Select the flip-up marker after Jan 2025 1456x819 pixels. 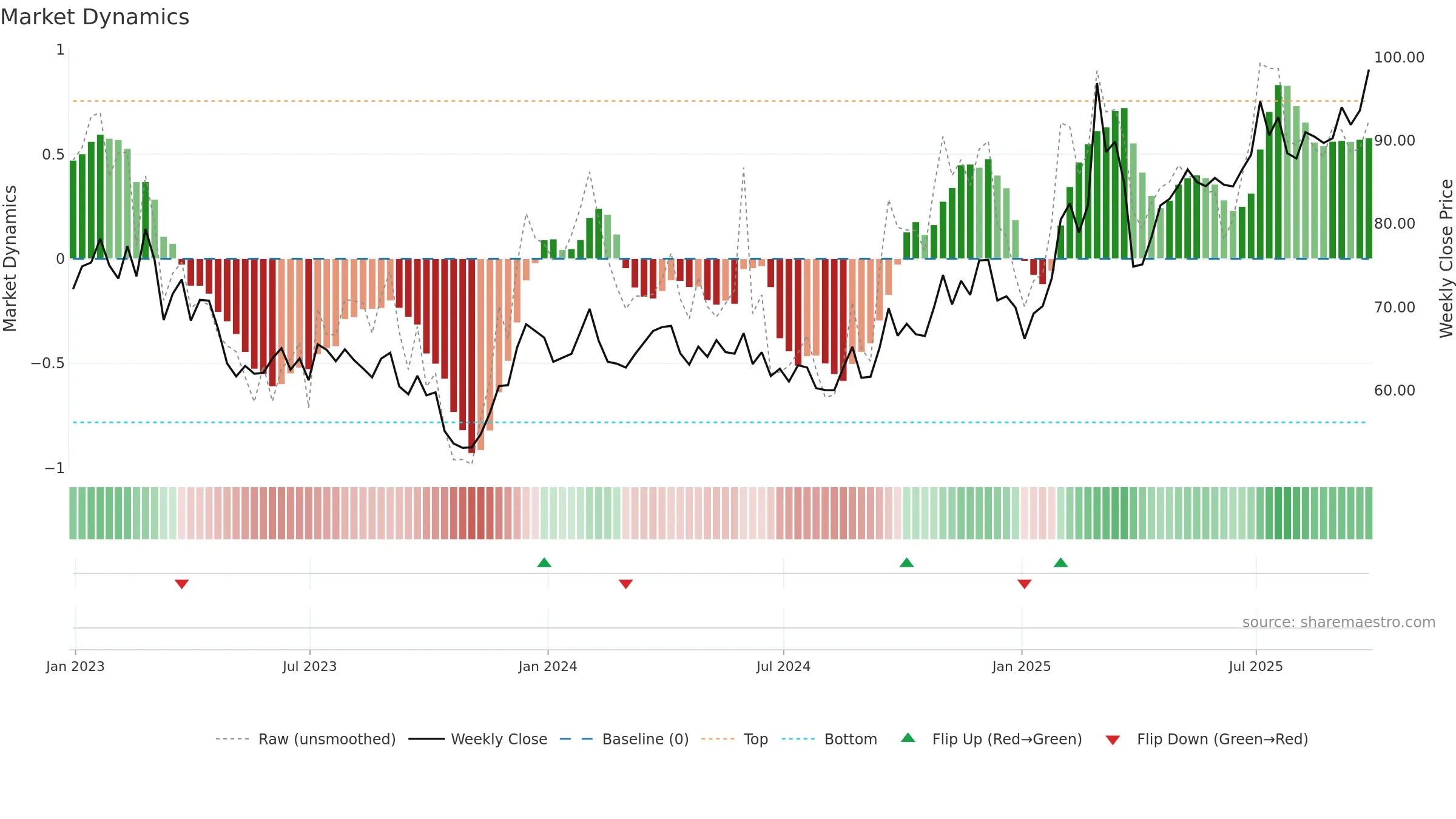point(1060,562)
